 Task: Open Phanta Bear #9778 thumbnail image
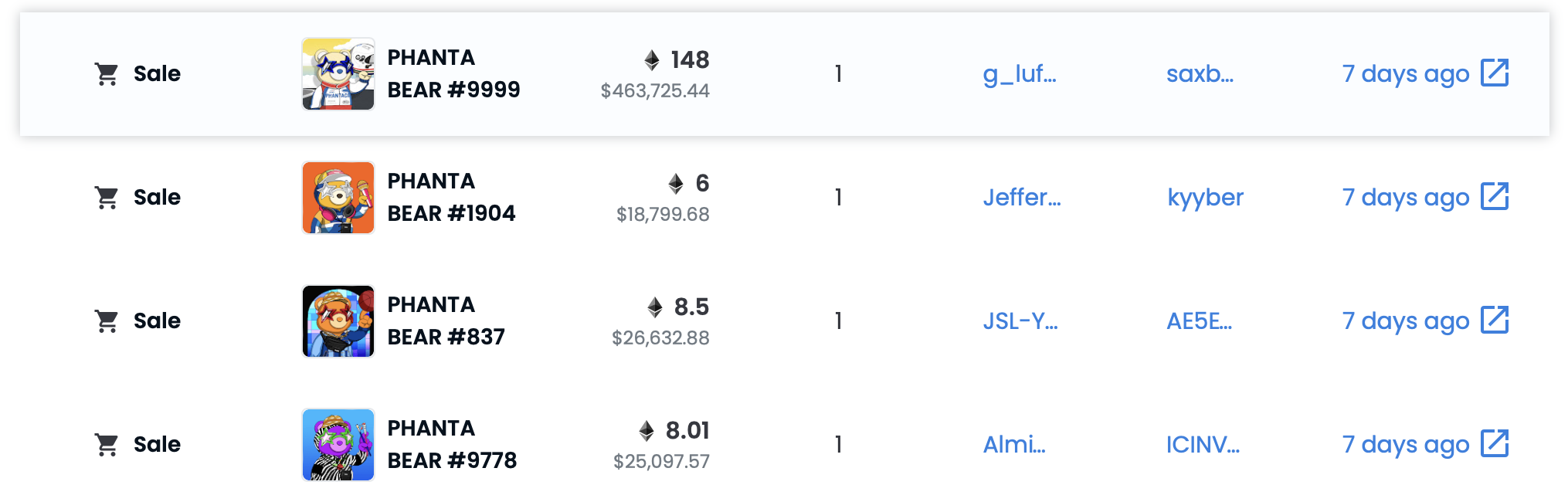(338, 445)
